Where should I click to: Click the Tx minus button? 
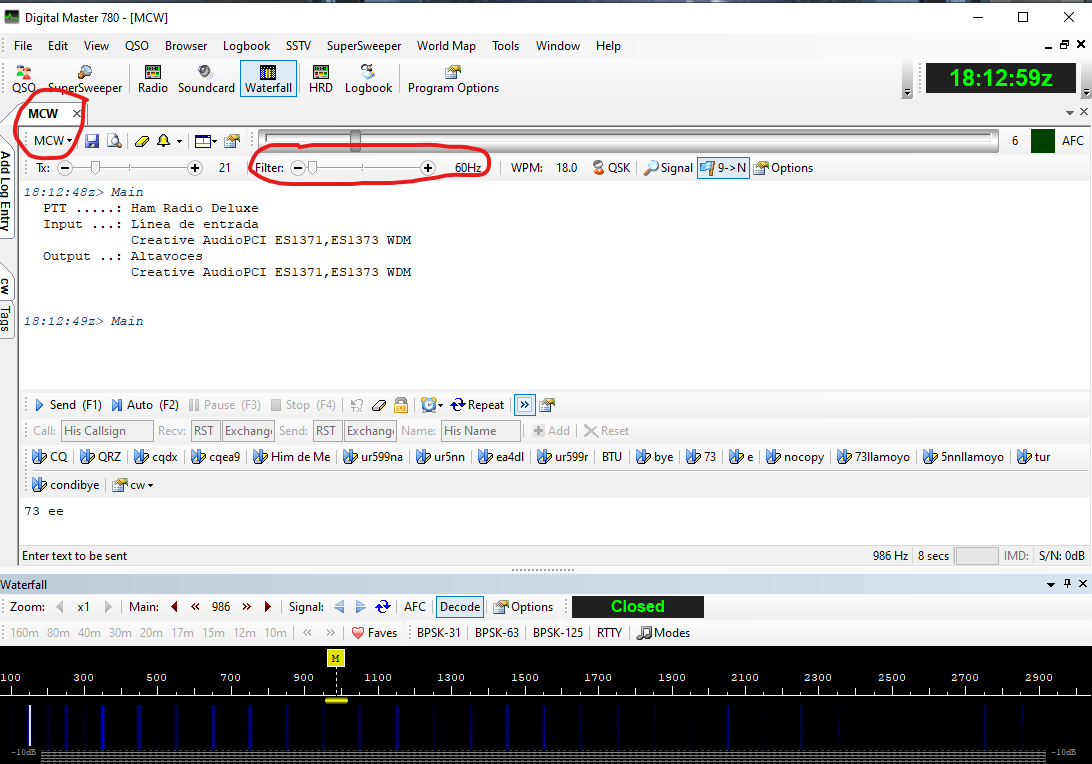pos(65,168)
